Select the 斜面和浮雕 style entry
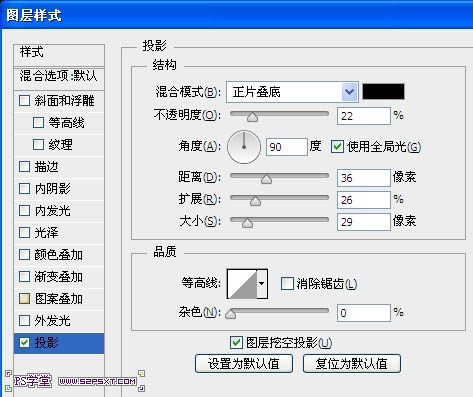 coord(59,100)
